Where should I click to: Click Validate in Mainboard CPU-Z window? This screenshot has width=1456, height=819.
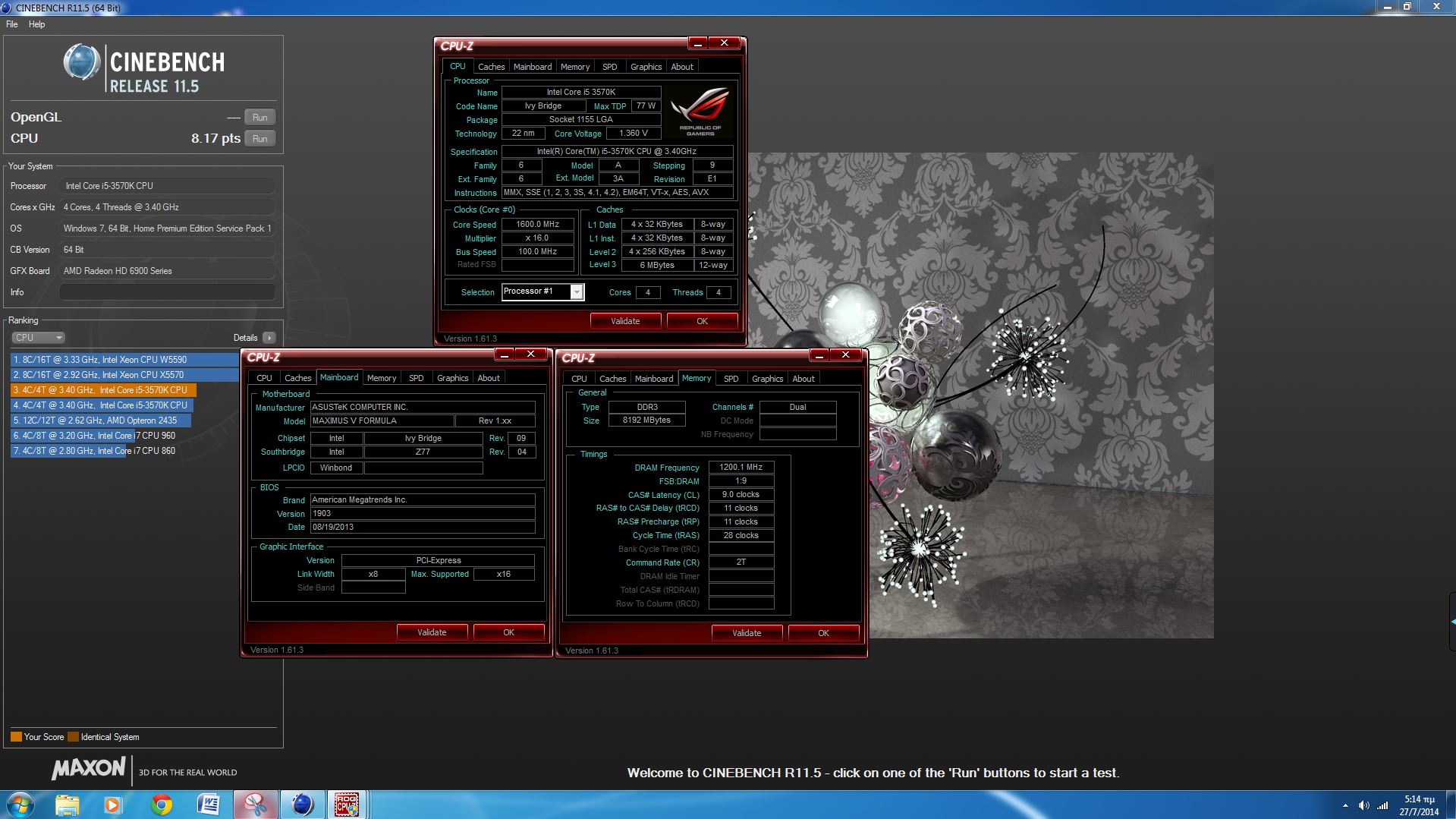pos(432,632)
